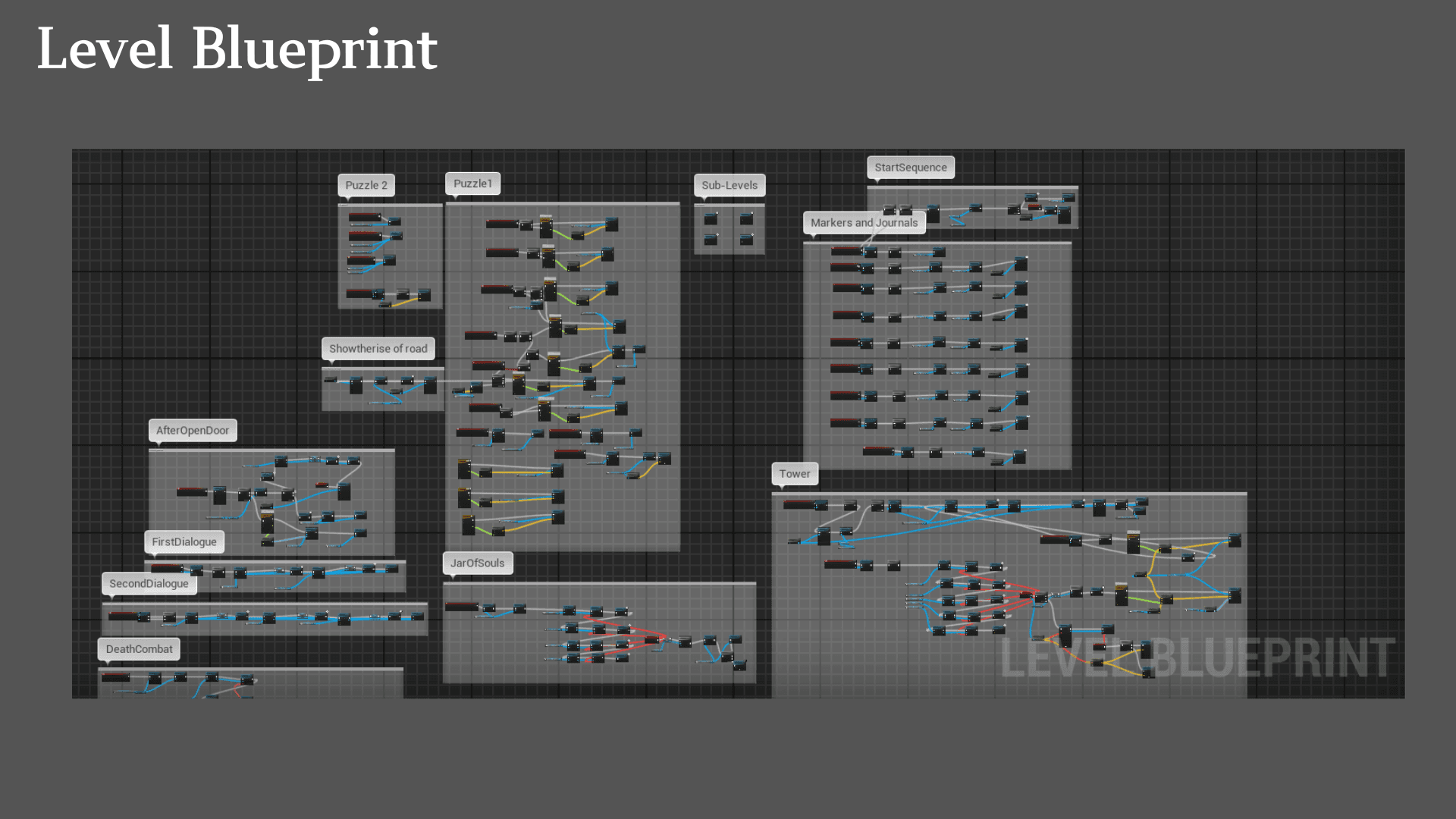
Task: Click the DeathCombat comment label
Action: (139, 649)
